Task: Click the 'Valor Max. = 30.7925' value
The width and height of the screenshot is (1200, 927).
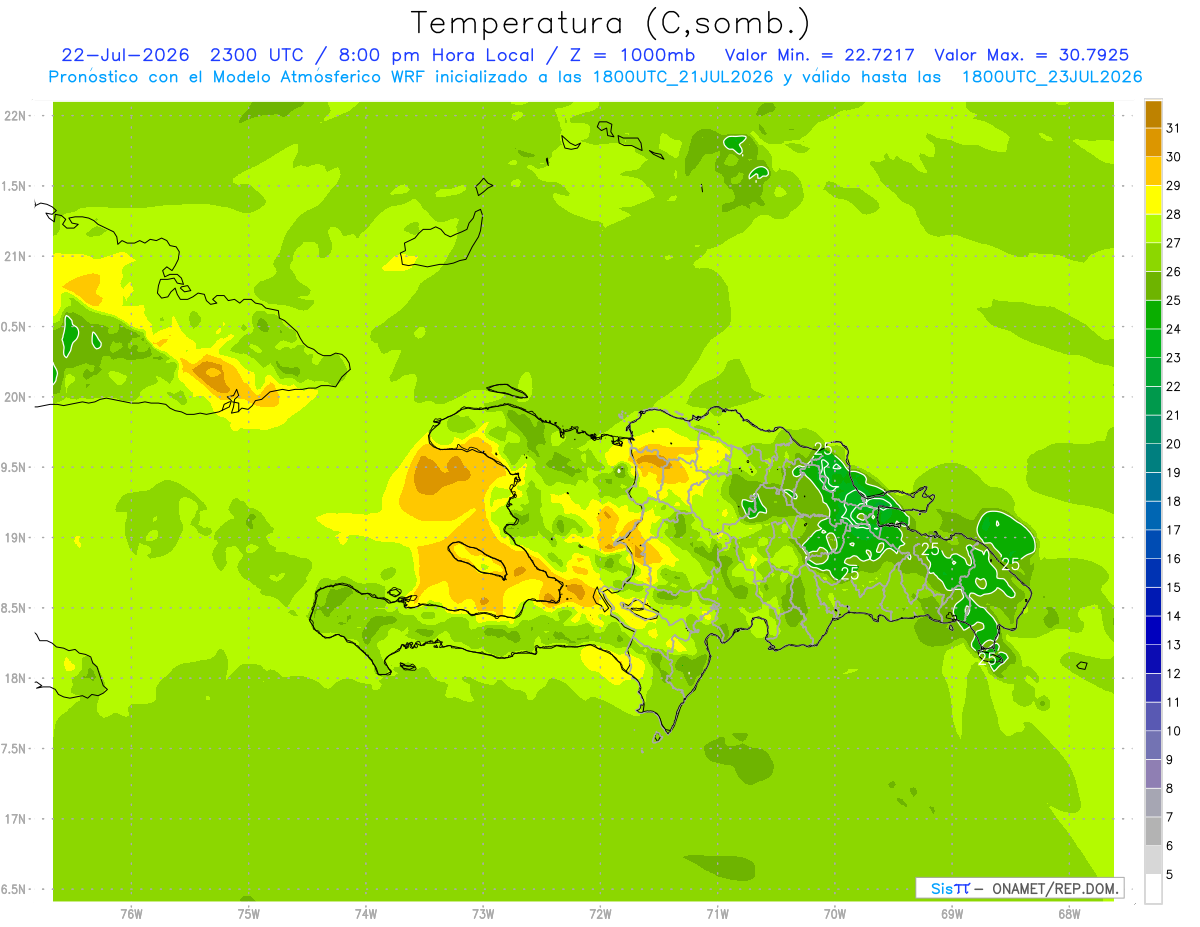Action: pos(1032,55)
